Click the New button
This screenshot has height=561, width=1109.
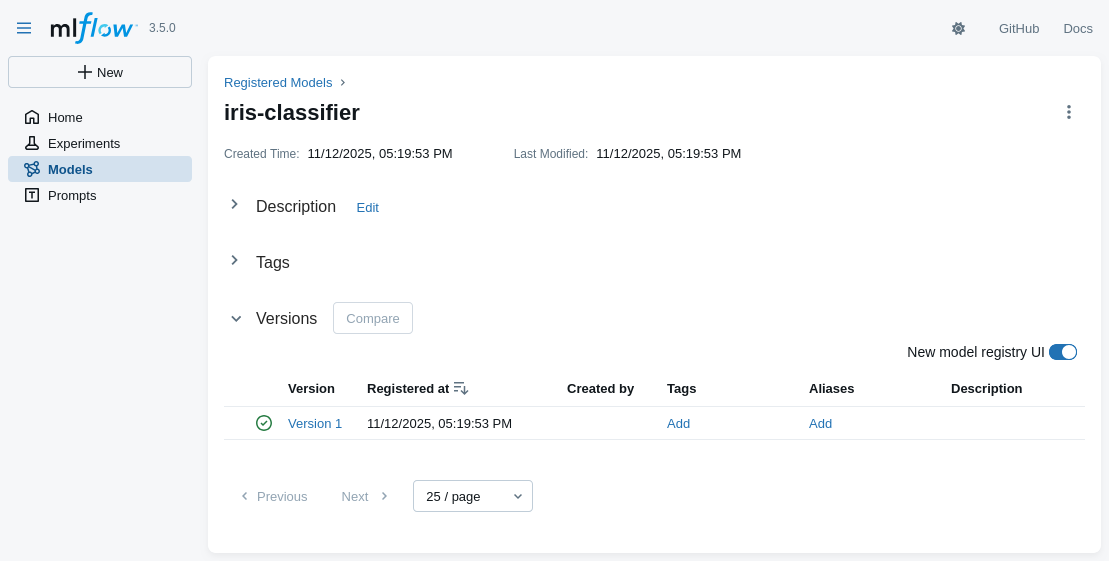(x=100, y=72)
